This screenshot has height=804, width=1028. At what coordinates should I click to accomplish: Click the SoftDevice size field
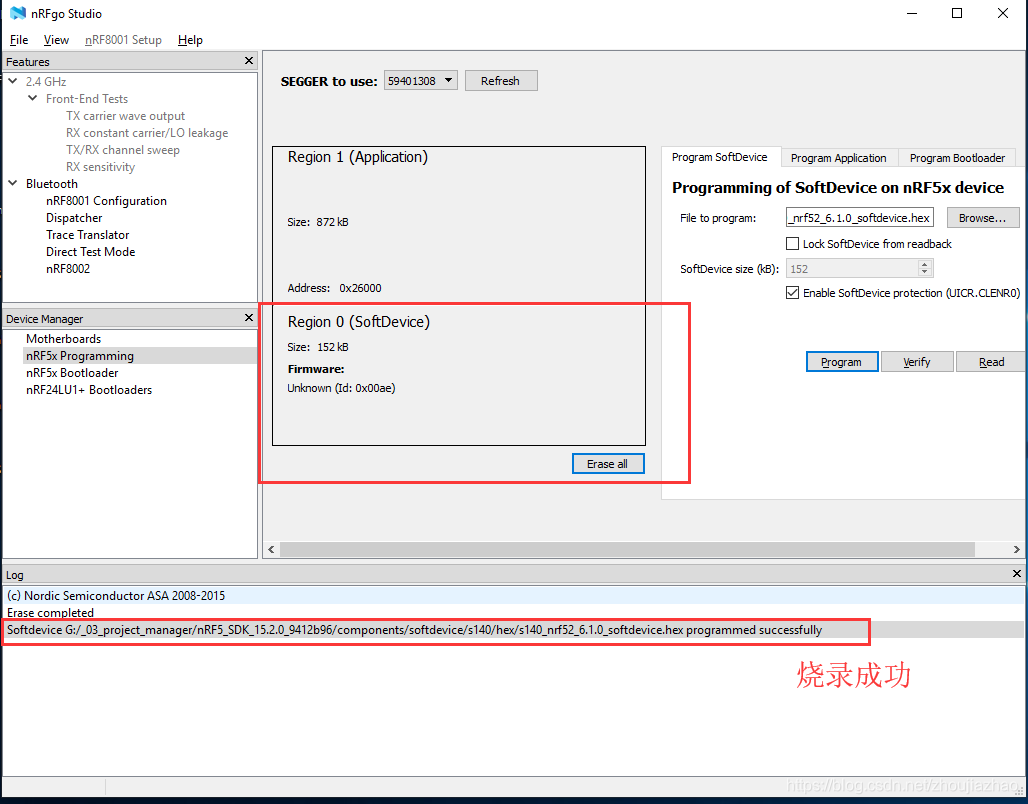click(852, 269)
